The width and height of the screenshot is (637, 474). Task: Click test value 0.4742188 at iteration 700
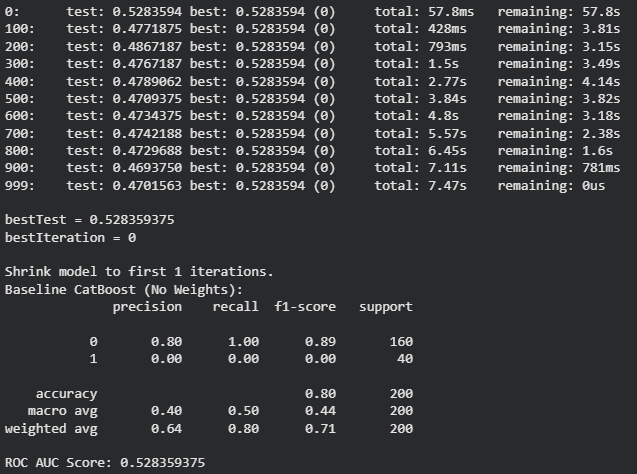point(147,134)
